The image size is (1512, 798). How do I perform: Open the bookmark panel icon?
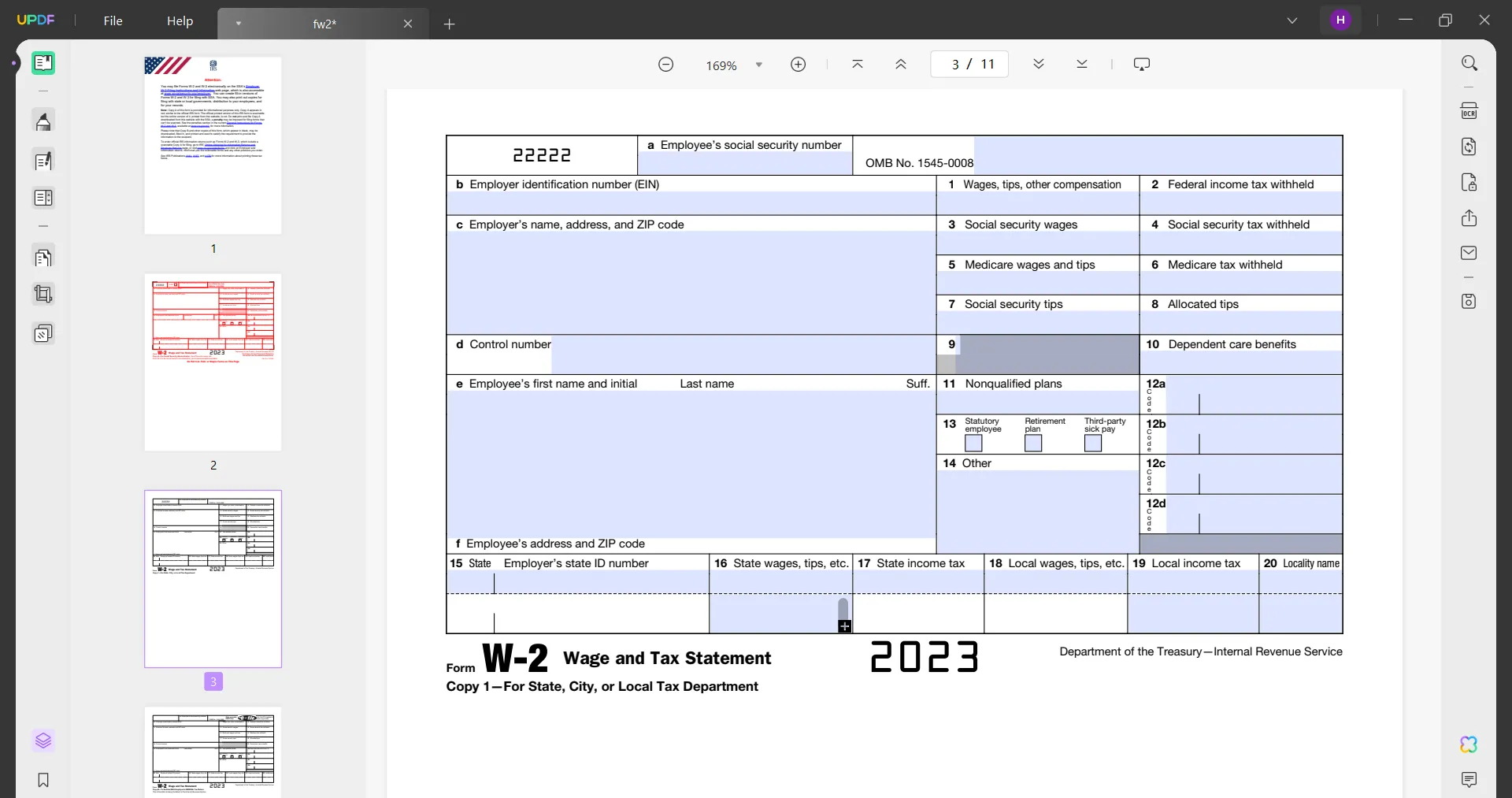point(43,780)
